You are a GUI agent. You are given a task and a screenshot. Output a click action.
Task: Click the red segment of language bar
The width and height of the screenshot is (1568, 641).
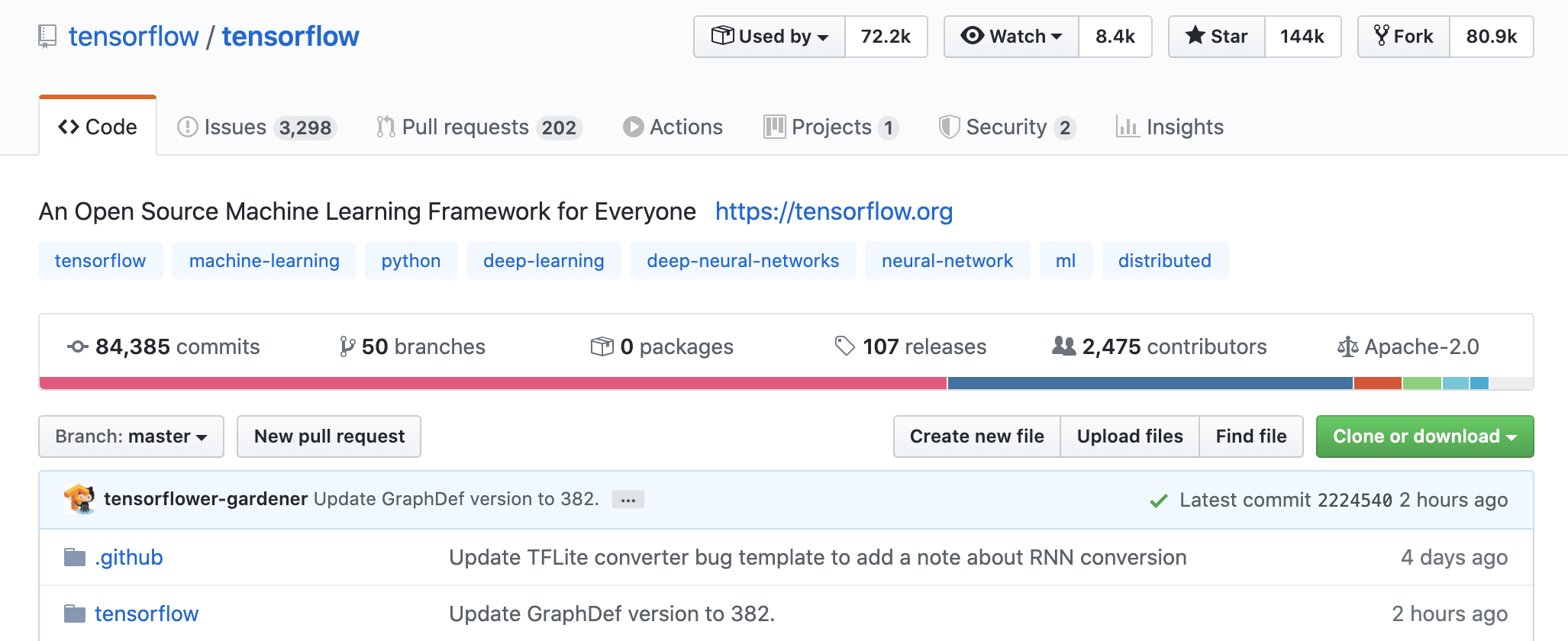(x=492, y=383)
